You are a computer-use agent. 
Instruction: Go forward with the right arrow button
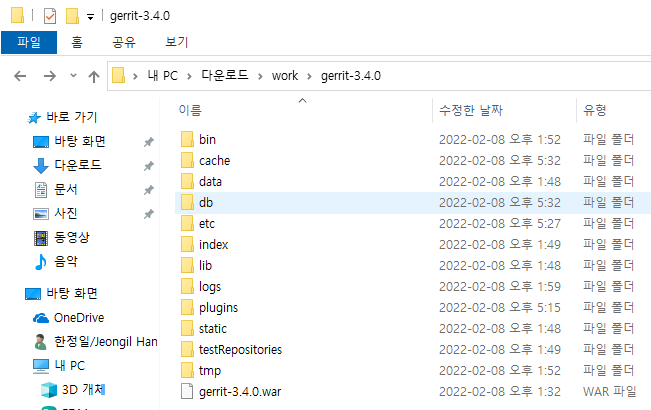point(50,76)
